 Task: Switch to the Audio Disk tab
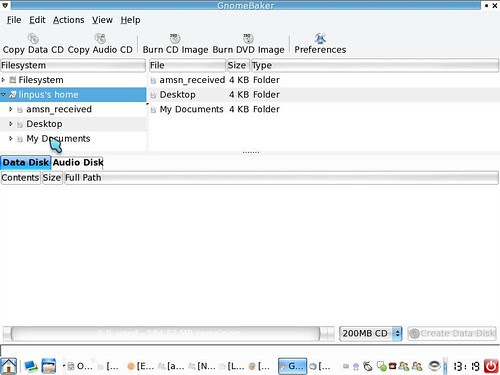pos(78,162)
